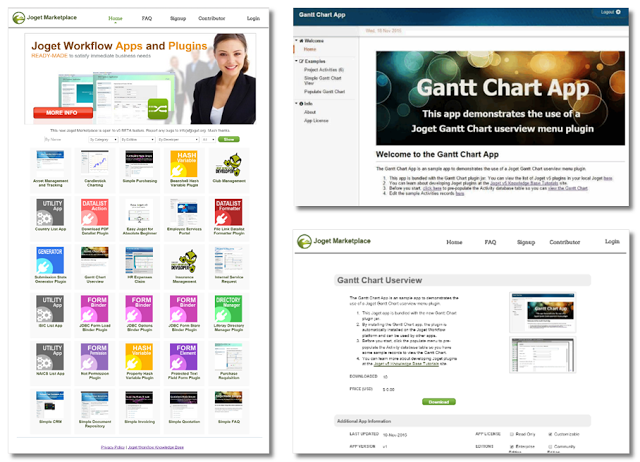The image size is (640, 462).
Task: Click the red MORE INFO button
Action: click(62, 113)
